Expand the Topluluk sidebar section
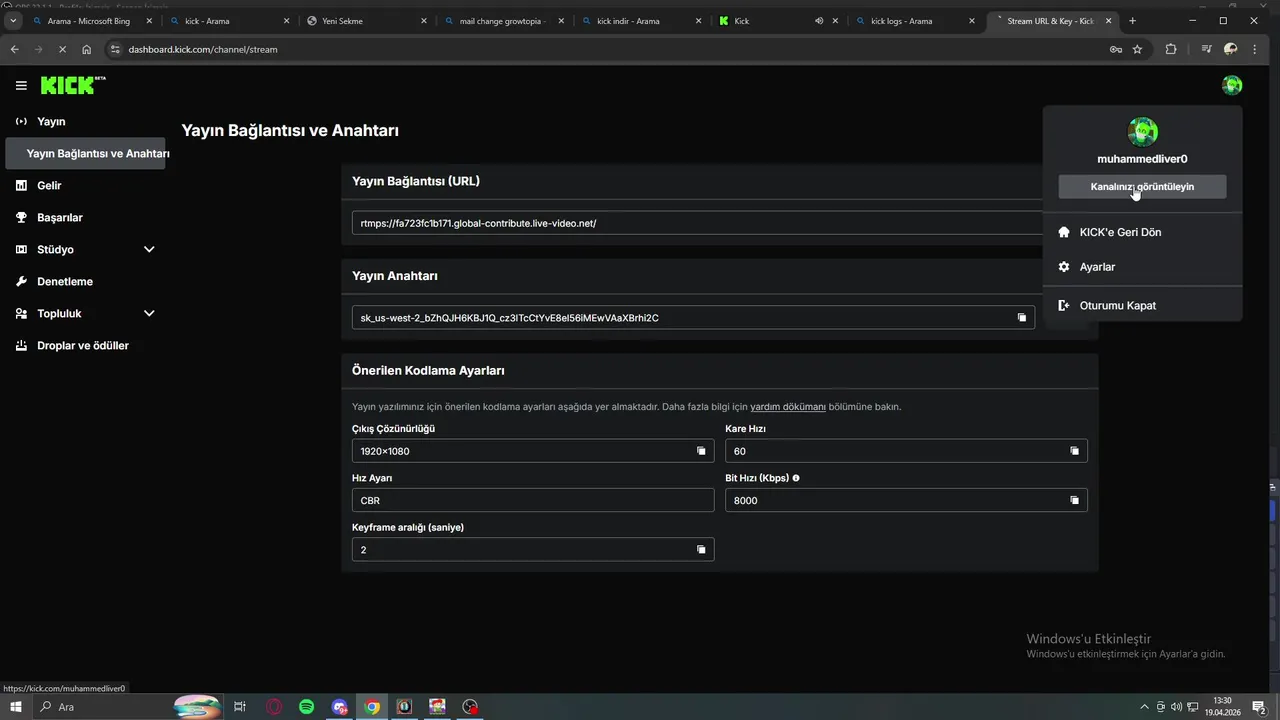The image size is (1280, 720). click(149, 313)
